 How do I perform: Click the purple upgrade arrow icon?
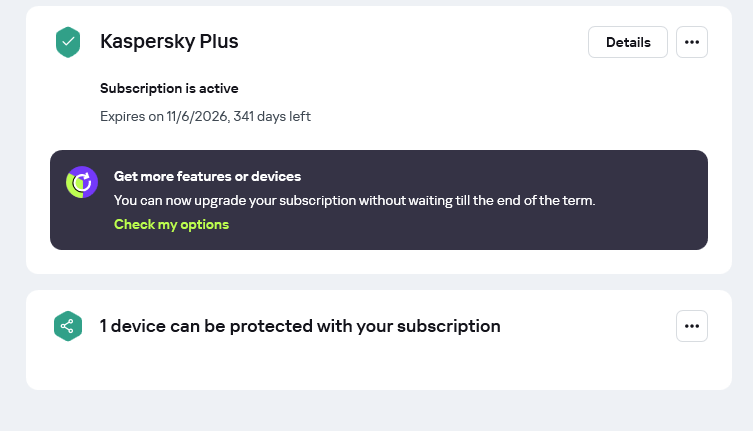[x=82, y=181]
